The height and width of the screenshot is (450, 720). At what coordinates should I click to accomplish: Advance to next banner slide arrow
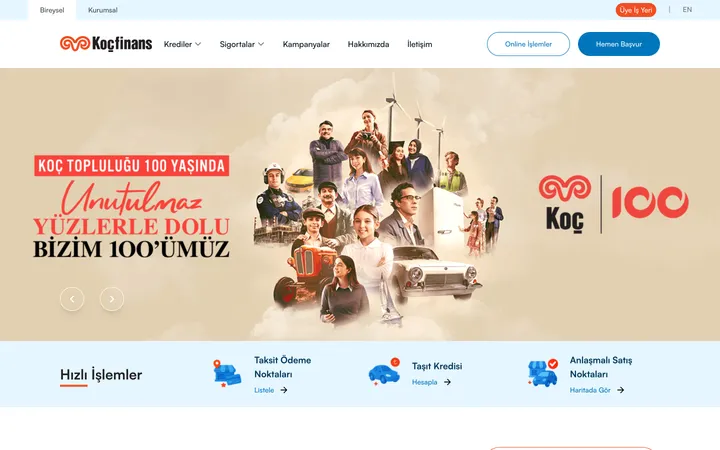click(112, 299)
